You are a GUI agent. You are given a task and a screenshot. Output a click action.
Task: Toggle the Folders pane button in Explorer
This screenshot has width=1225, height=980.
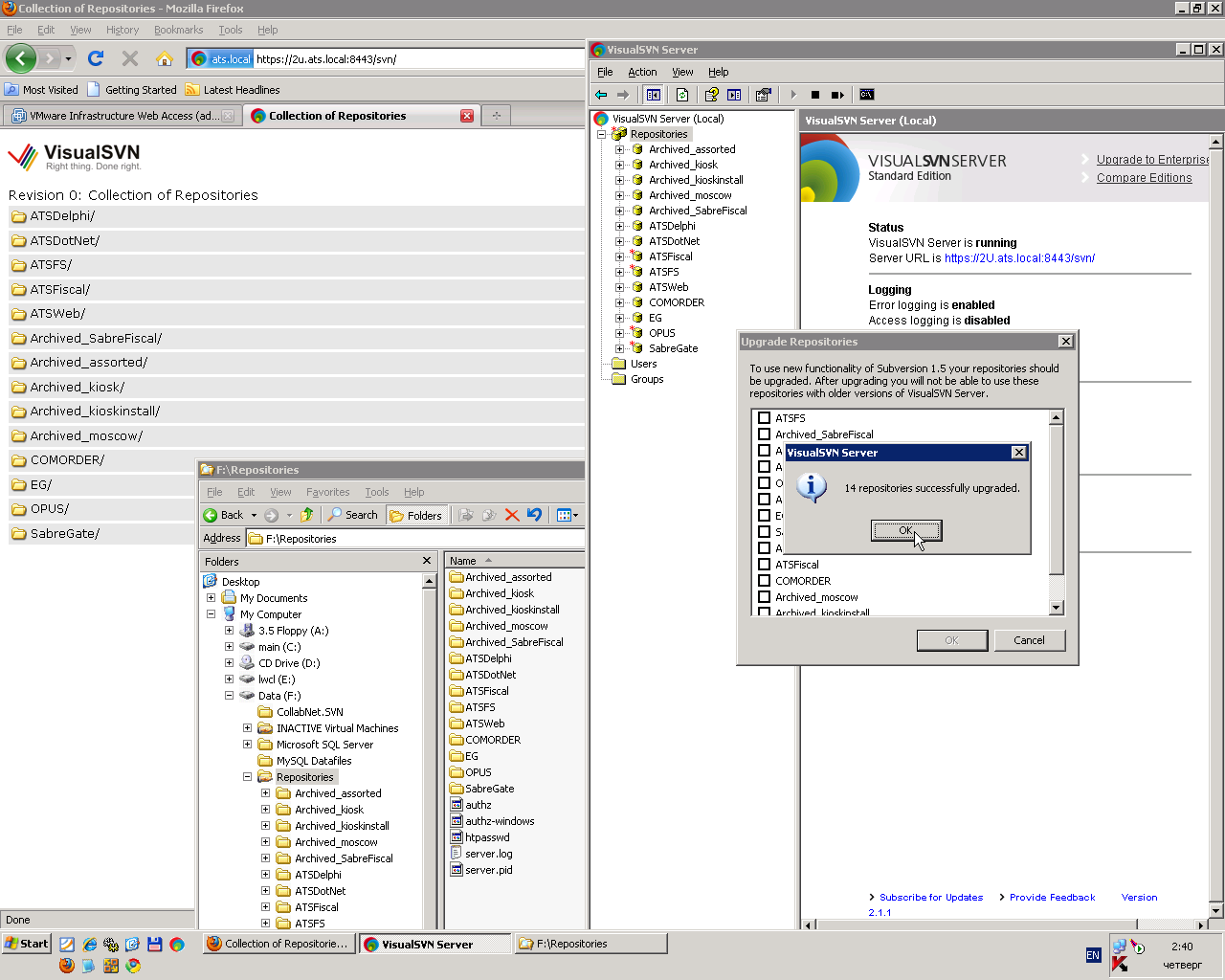(416, 515)
